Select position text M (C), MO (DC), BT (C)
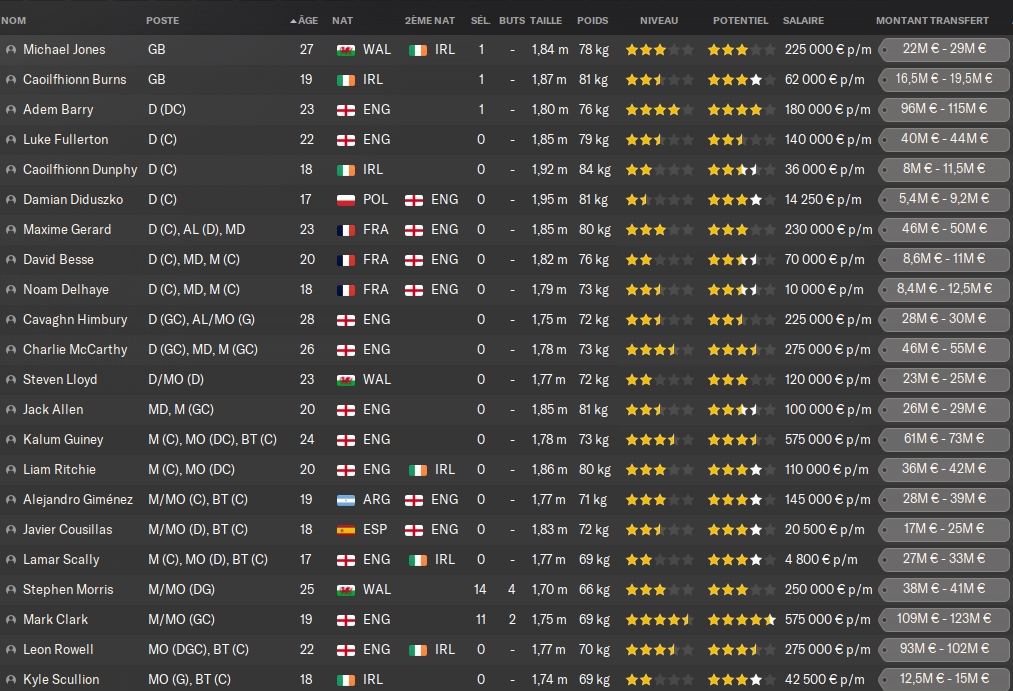Screen dimensions: 1013x691 (213, 440)
